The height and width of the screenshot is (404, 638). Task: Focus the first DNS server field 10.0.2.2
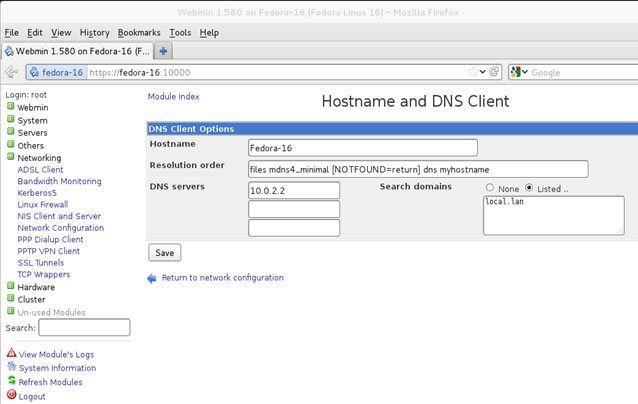pyautogui.click(x=294, y=190)
